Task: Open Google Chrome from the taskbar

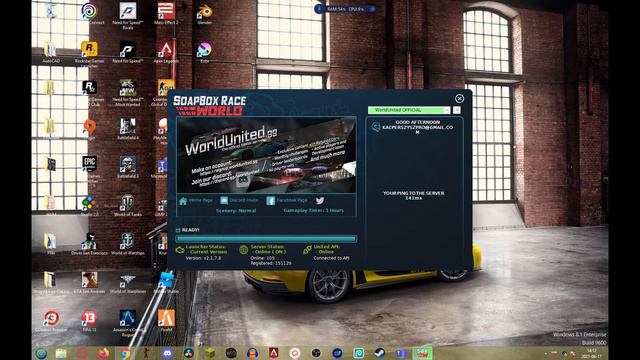Action: 124,353
